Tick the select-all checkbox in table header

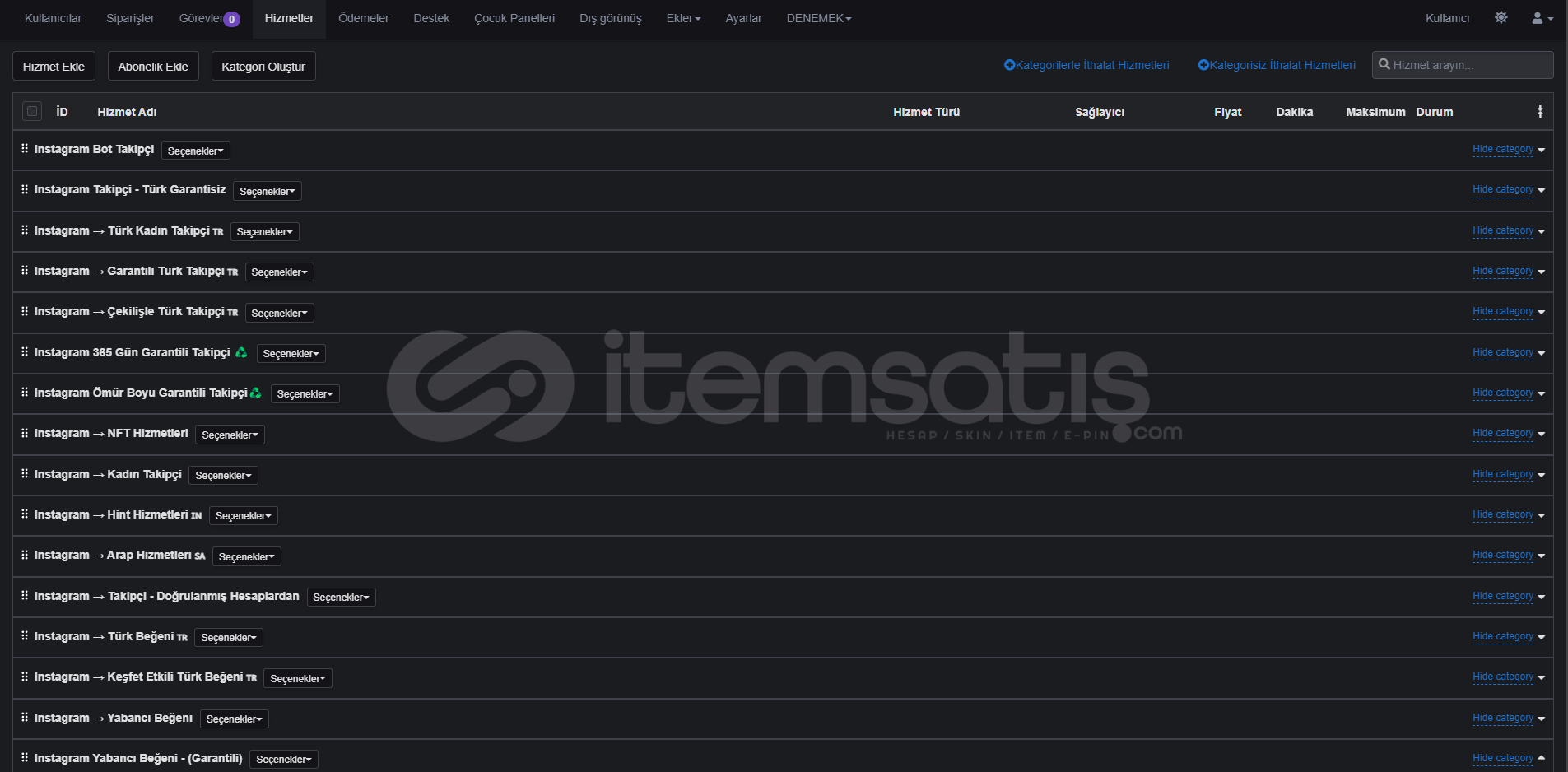click(x=32, y=111)
